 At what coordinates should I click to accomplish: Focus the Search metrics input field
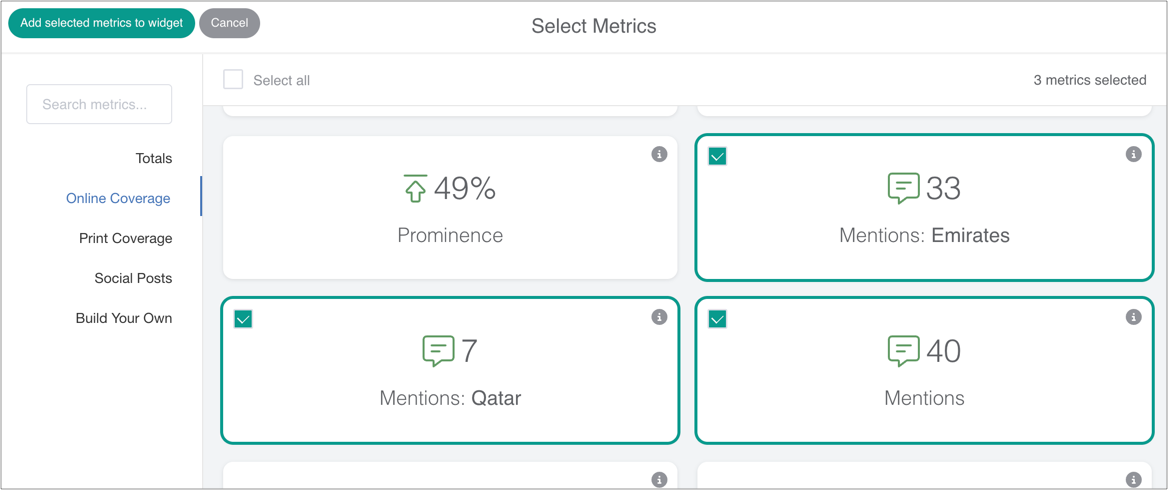tap(99, 104)
